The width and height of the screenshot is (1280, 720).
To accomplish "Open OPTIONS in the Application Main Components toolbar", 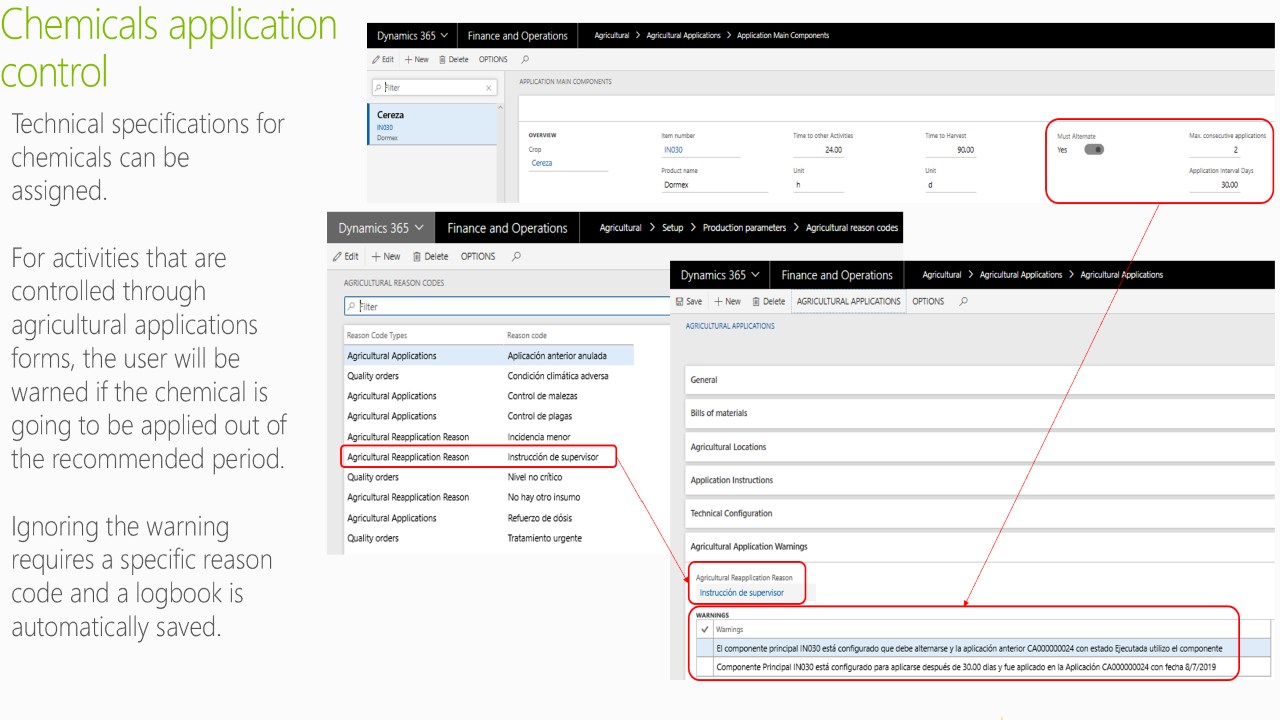I will [x=493, y=60].
